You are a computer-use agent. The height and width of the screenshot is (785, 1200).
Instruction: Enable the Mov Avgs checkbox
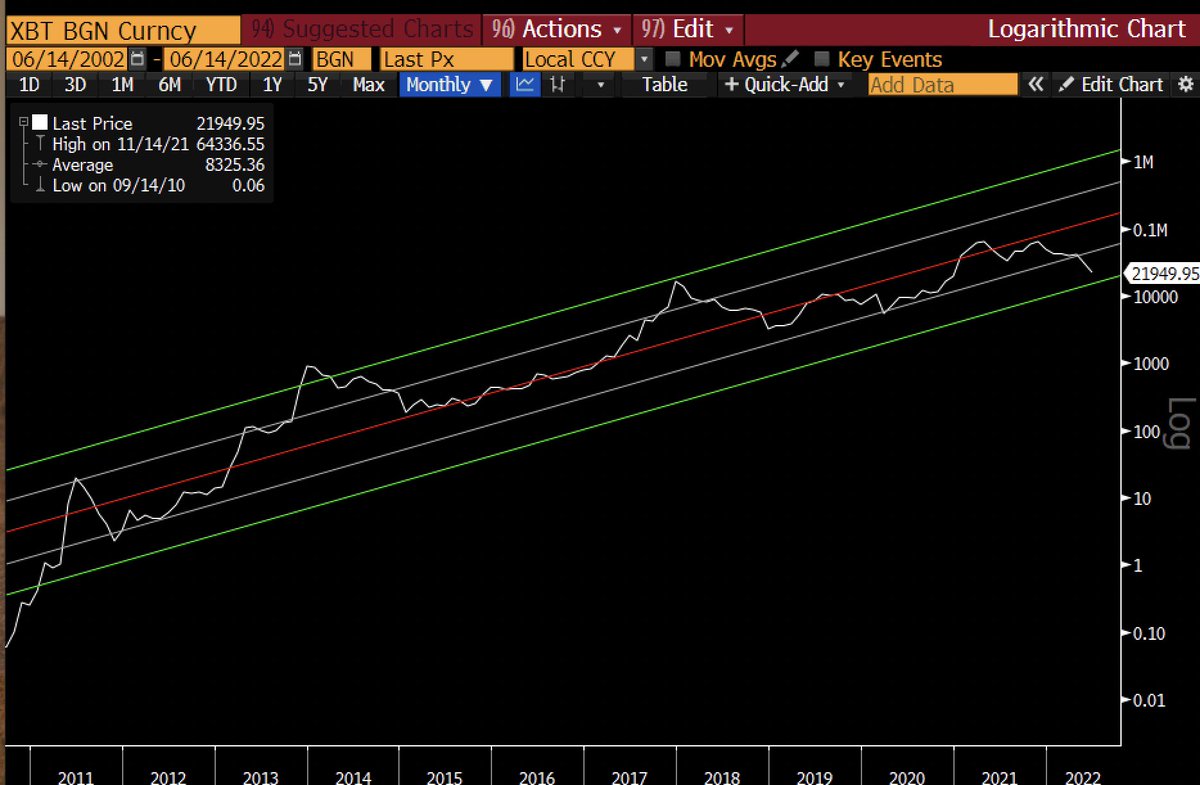coord(673,60)
